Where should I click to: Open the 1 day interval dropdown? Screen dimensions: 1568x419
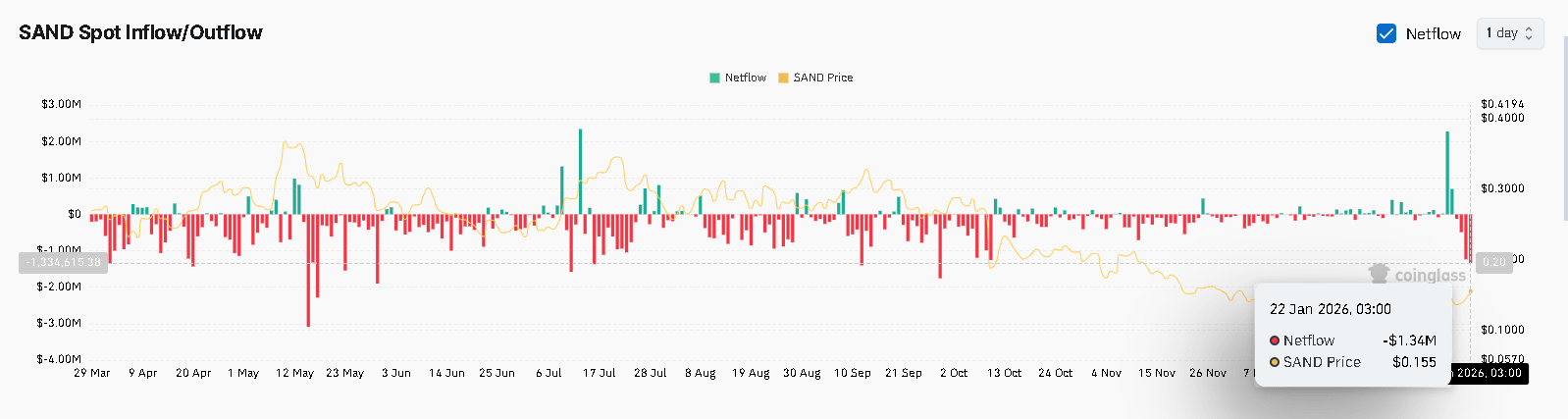coord(1509,33)
